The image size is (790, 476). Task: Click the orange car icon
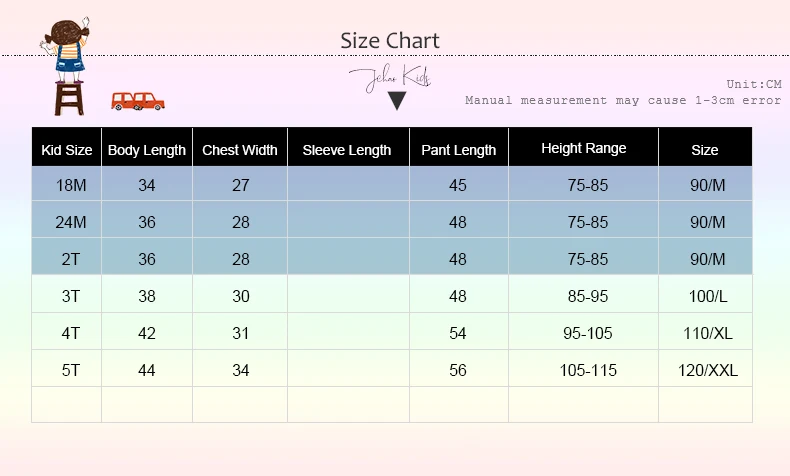pyautogui.click(x=138, y=100)
